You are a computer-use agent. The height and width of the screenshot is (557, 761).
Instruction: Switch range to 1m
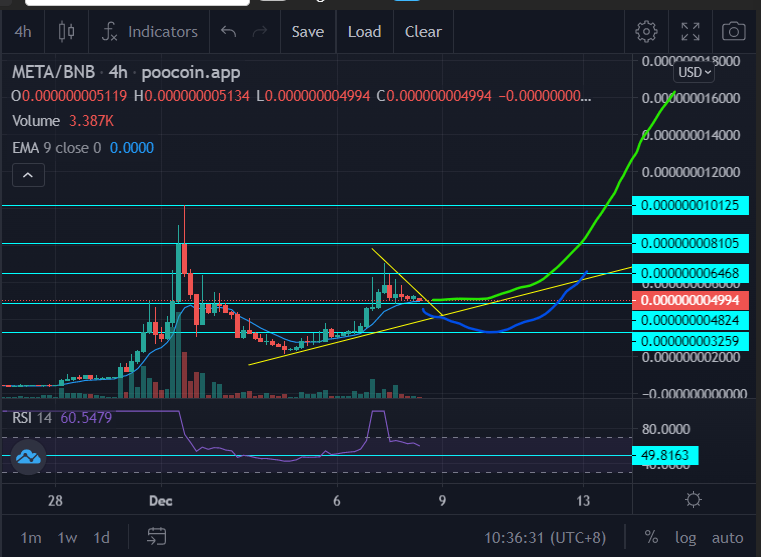(31, 538)
